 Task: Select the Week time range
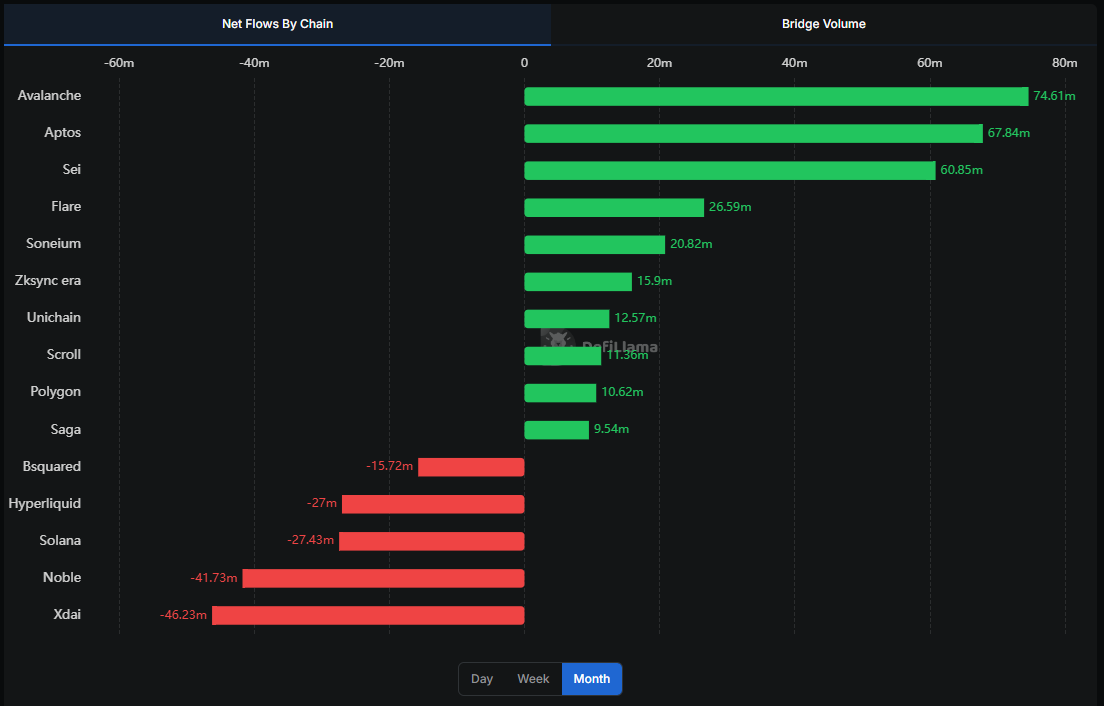(x=533, y=678)
